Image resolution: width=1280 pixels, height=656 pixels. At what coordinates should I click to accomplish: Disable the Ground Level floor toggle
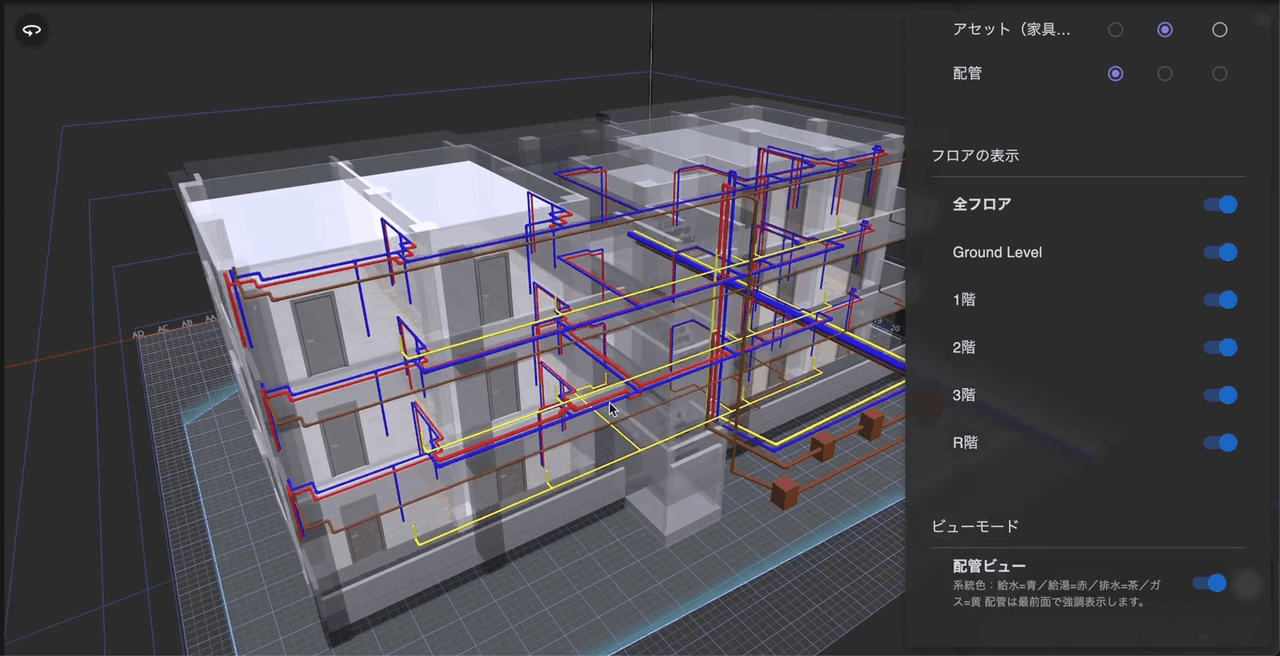click(1220, 252)
